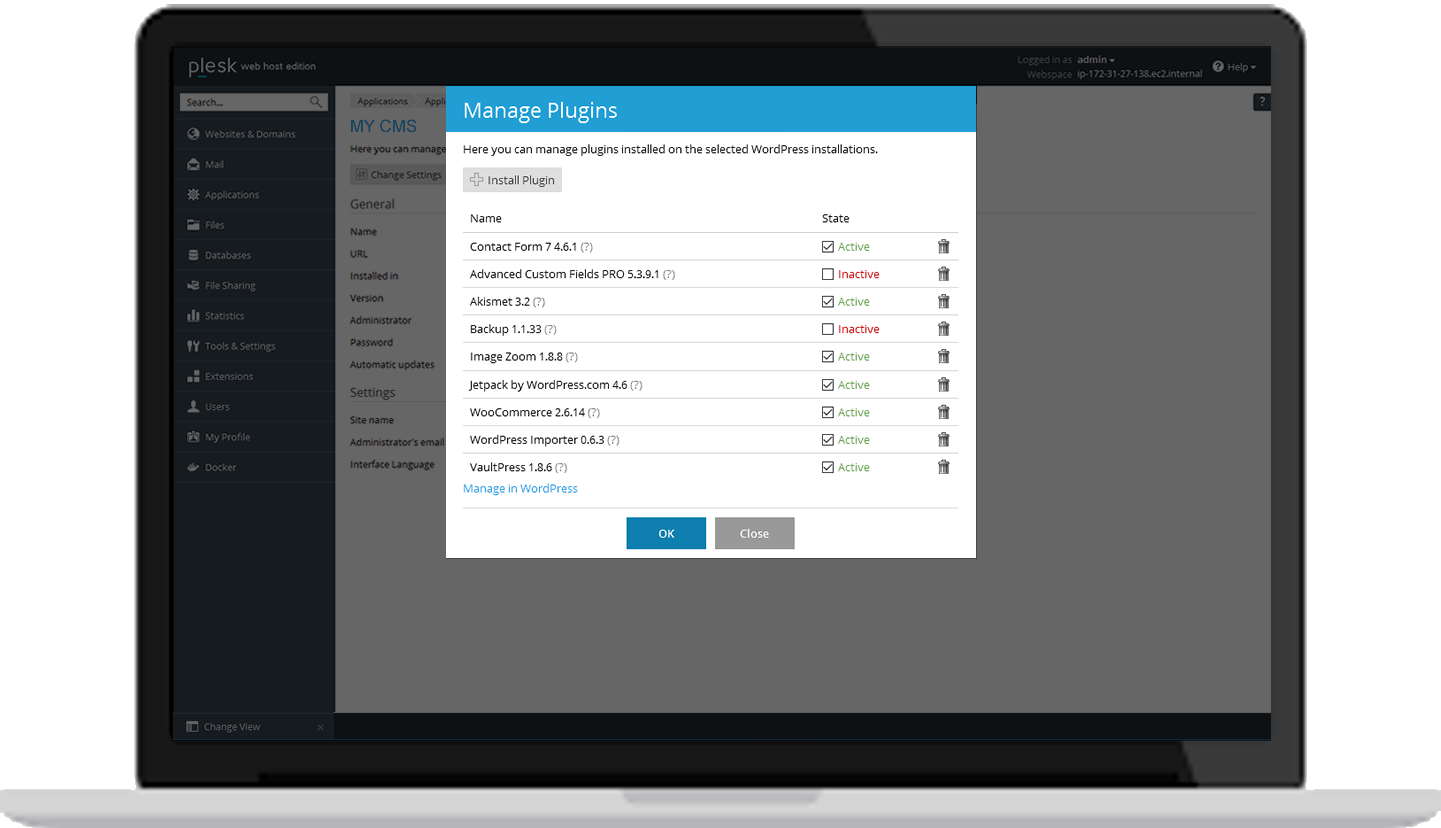Click help (?) next to WordPress Importer
This screenshot has height=828, width=1441.
[613, 440]
